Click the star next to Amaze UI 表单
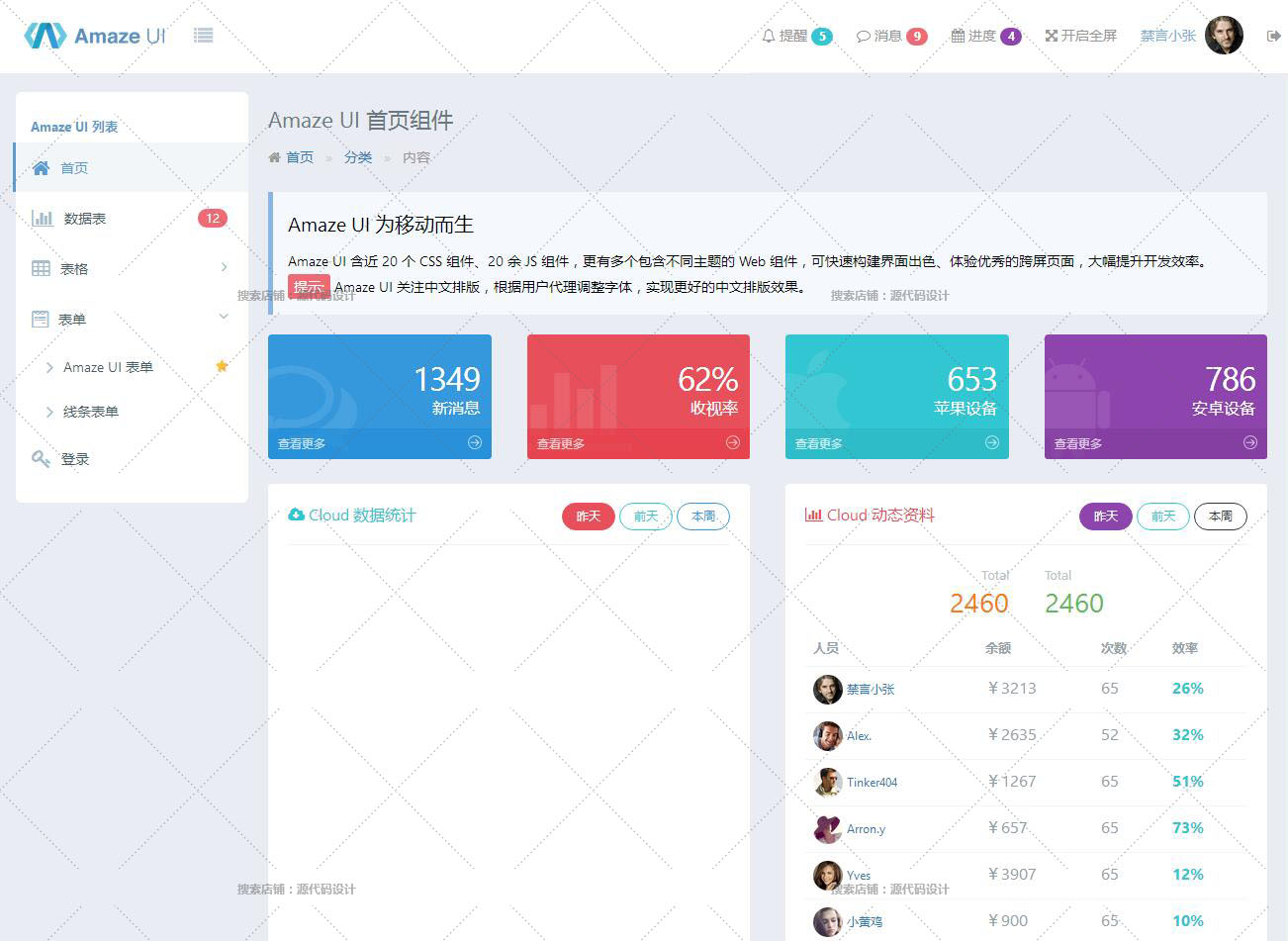Screen dimensions: 1288x941 [x=222, y=366]
